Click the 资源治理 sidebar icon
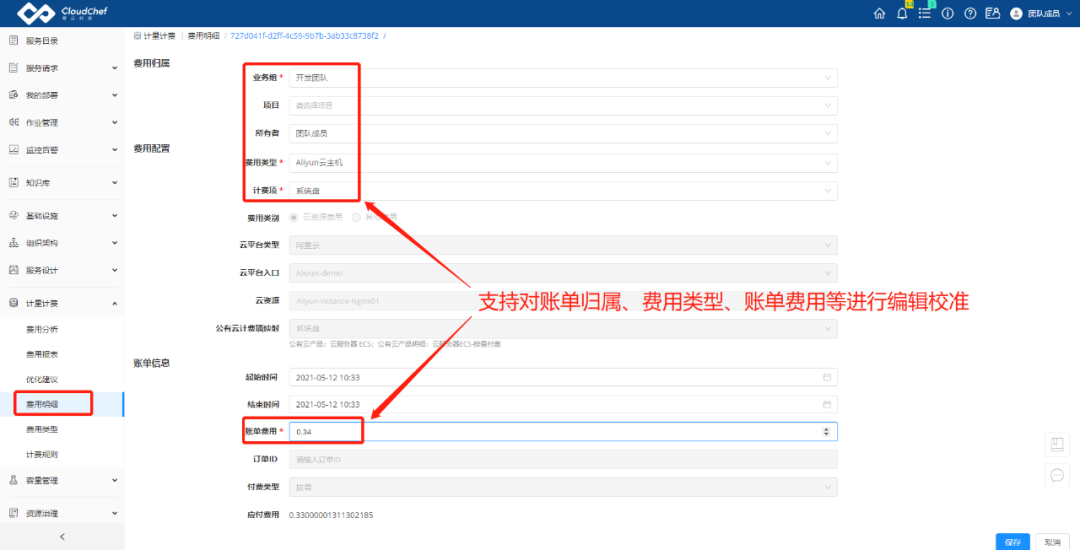This screenshot has height=550, width=1080. click(x=13, y=513)
